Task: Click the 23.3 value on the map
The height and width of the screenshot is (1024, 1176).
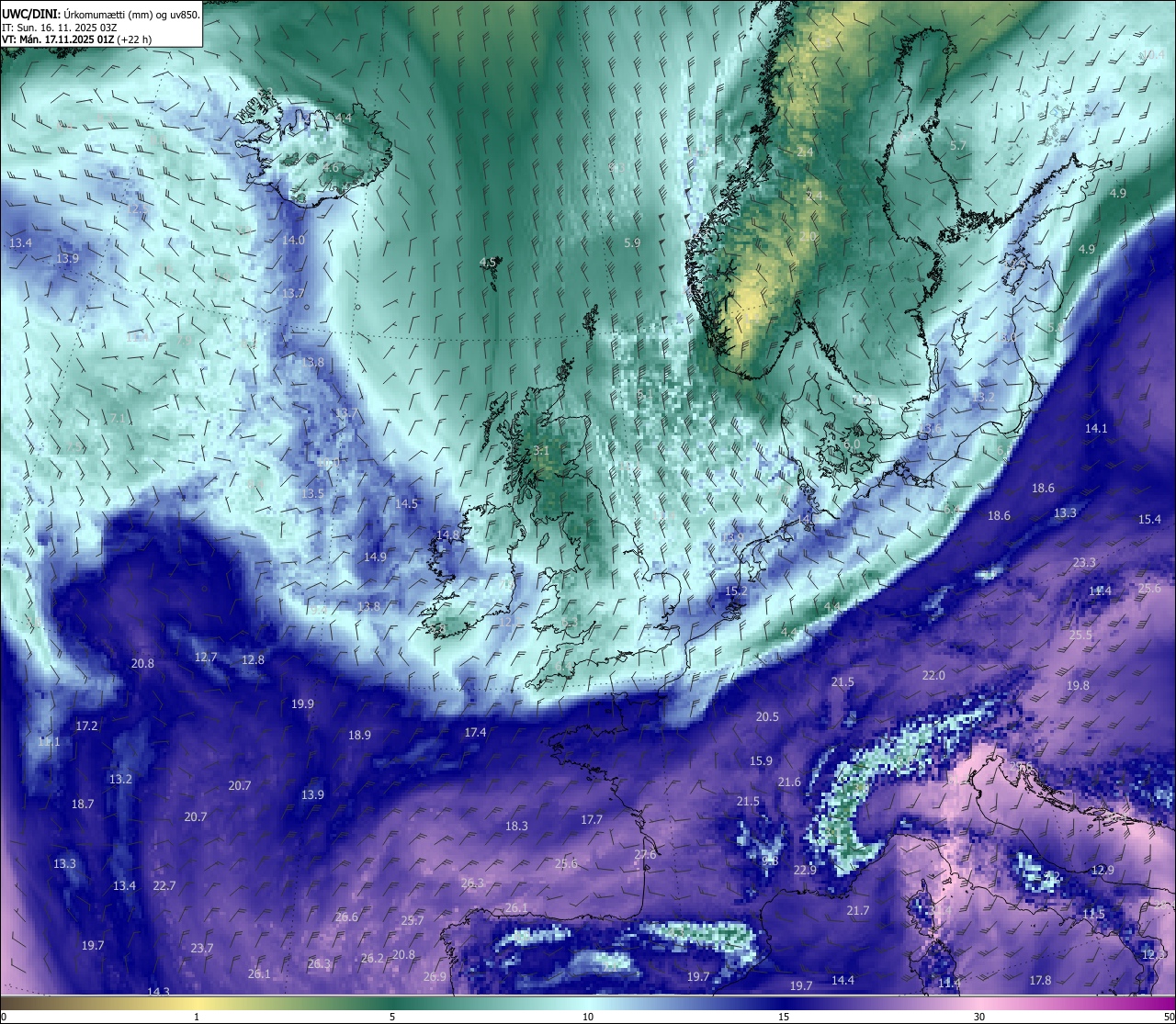Action: pos(1084,563)
